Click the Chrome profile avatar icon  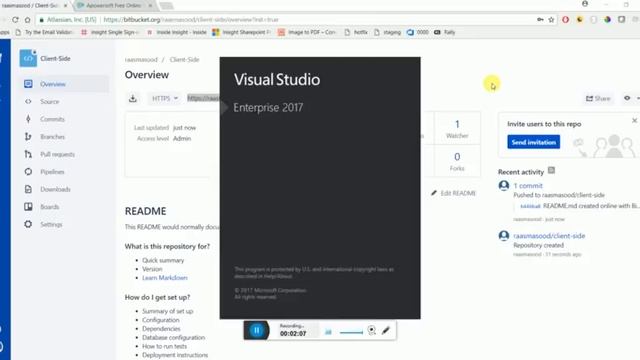point(585,4)
